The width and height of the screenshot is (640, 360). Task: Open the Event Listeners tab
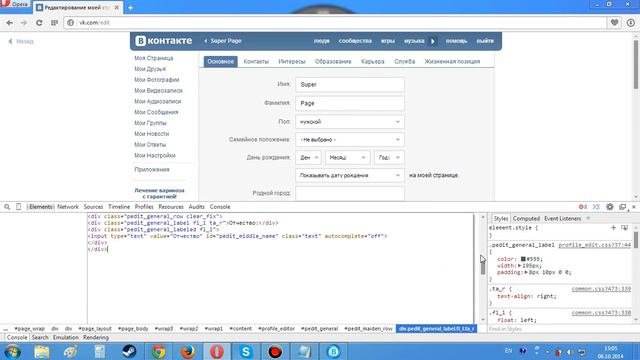pos(562,219)
